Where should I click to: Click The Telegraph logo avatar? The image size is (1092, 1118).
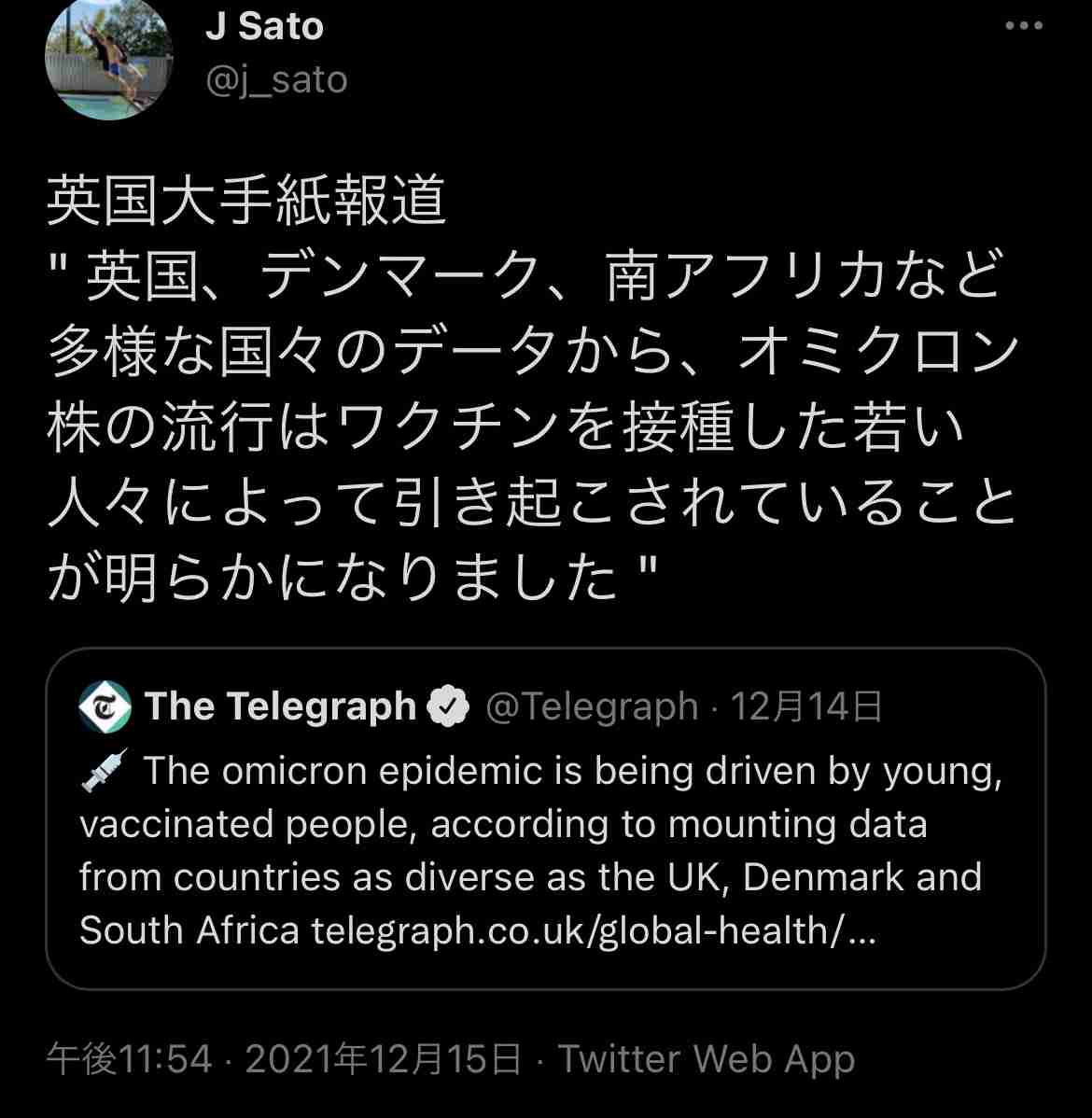point(105,706)
